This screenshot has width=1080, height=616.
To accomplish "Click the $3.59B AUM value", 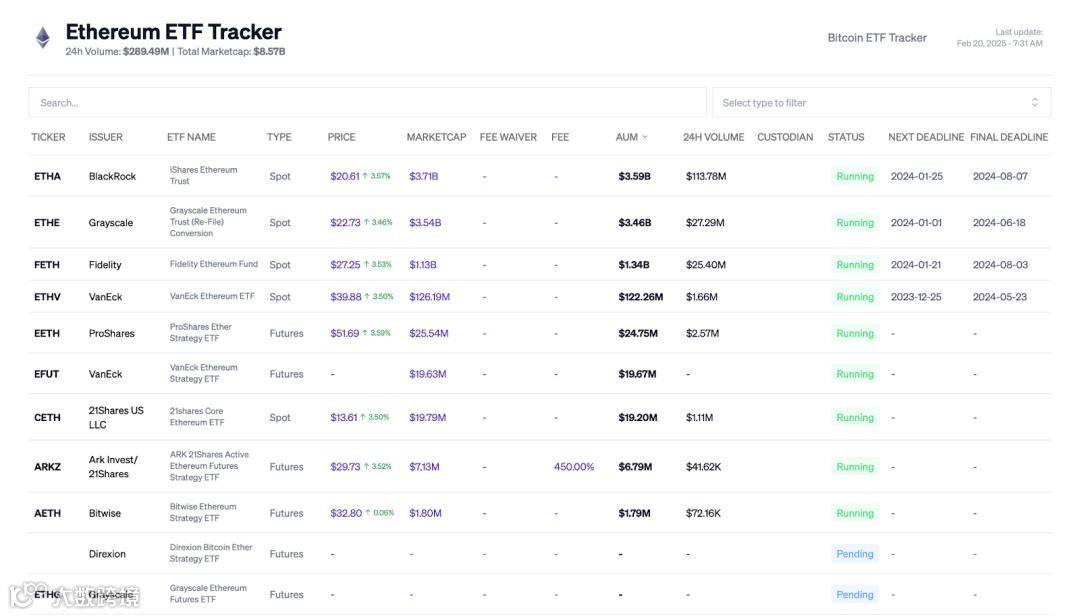I will coord(634,176).
